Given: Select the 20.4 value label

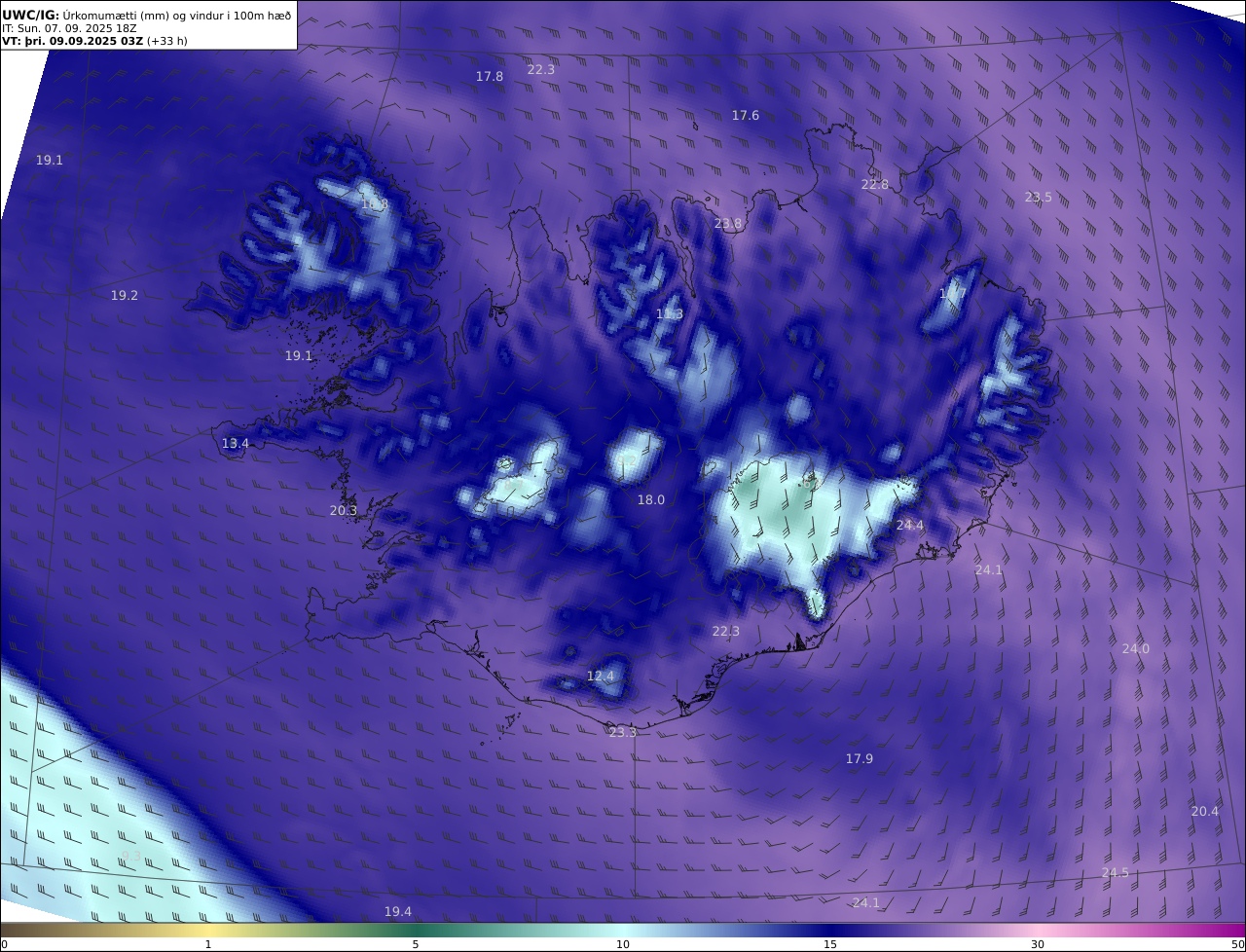Looking at the screenshot, I should pos(1205,811).
